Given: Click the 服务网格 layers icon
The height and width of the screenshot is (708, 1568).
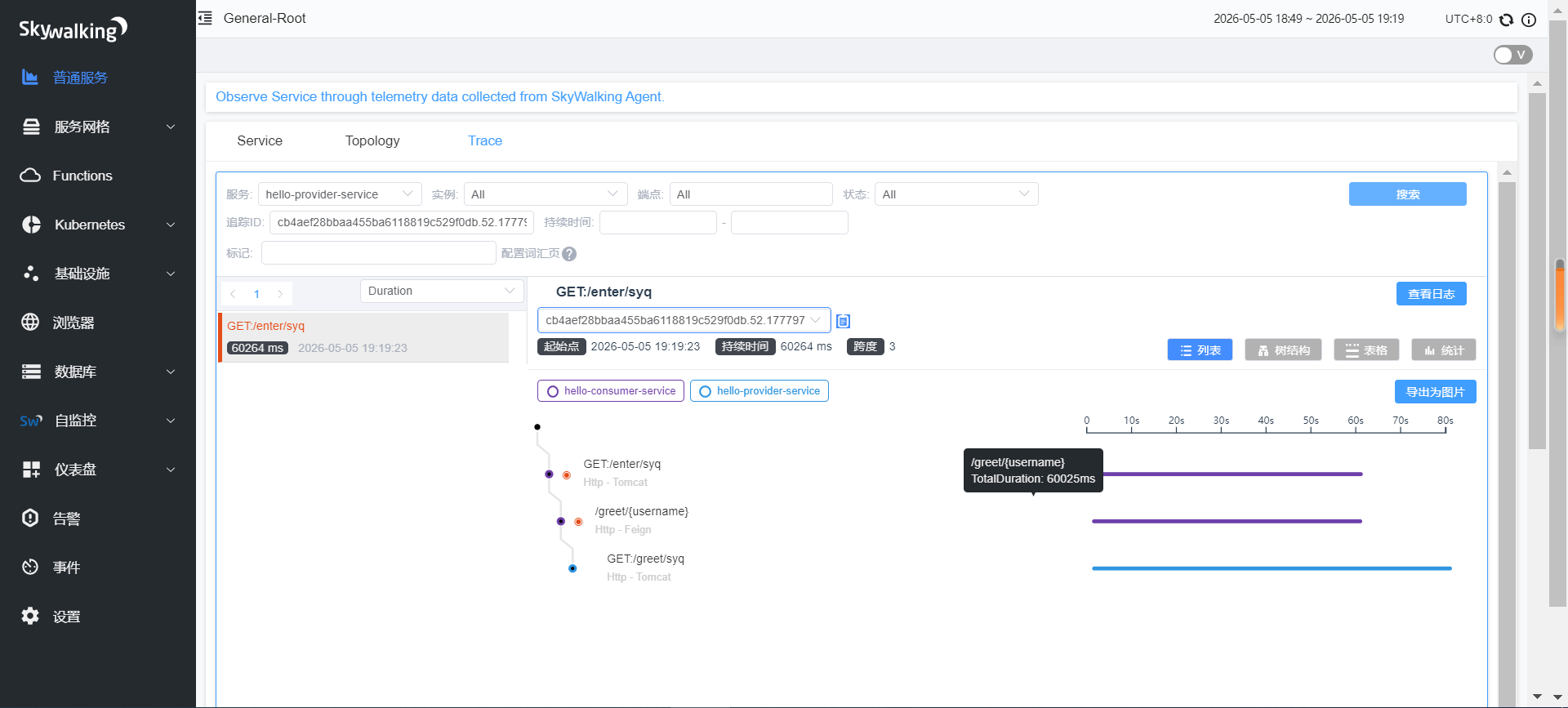Looking at the screenshot, I should (x=31, y=127).
